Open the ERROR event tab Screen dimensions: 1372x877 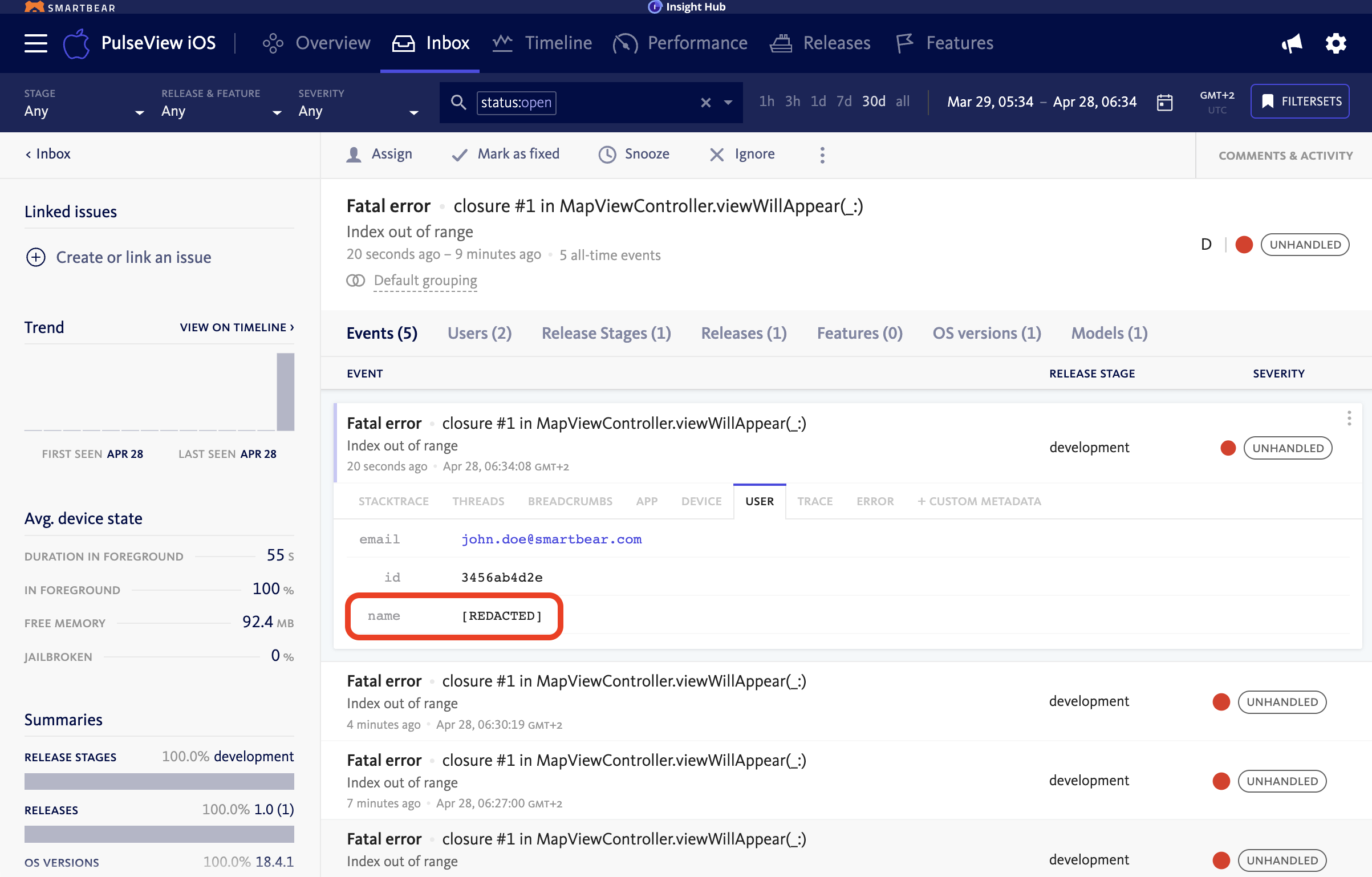875,501
